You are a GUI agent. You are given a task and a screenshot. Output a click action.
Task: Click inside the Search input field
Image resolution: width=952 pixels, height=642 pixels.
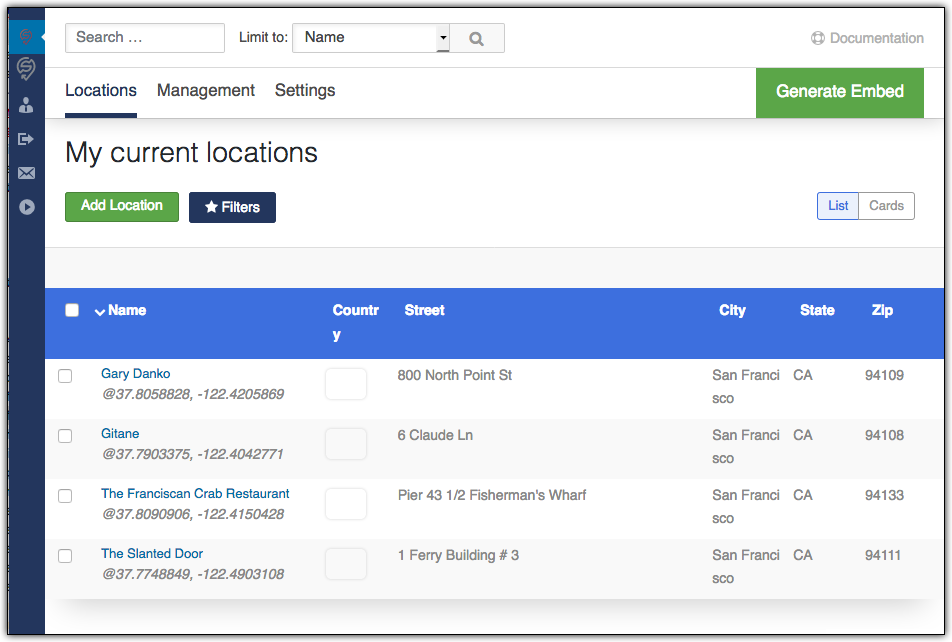point(144,37)
